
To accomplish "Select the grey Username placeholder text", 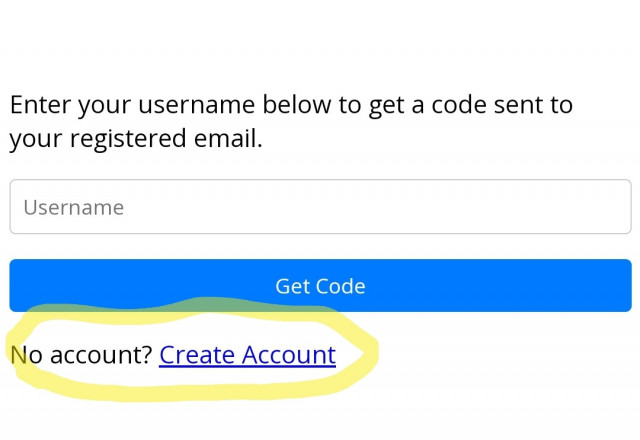I will 73,208.
